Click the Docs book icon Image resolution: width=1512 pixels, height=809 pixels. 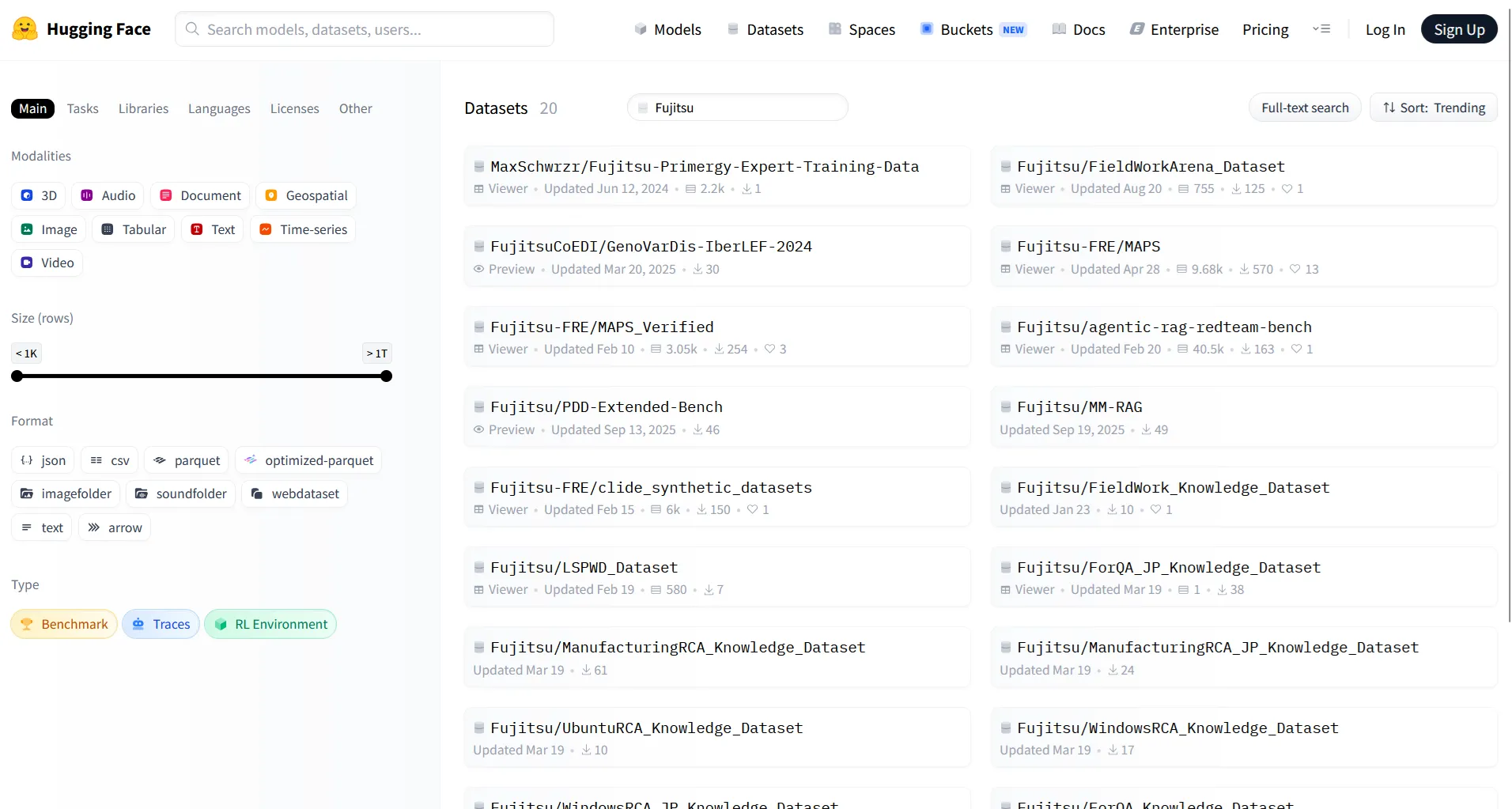(1059, 29)
